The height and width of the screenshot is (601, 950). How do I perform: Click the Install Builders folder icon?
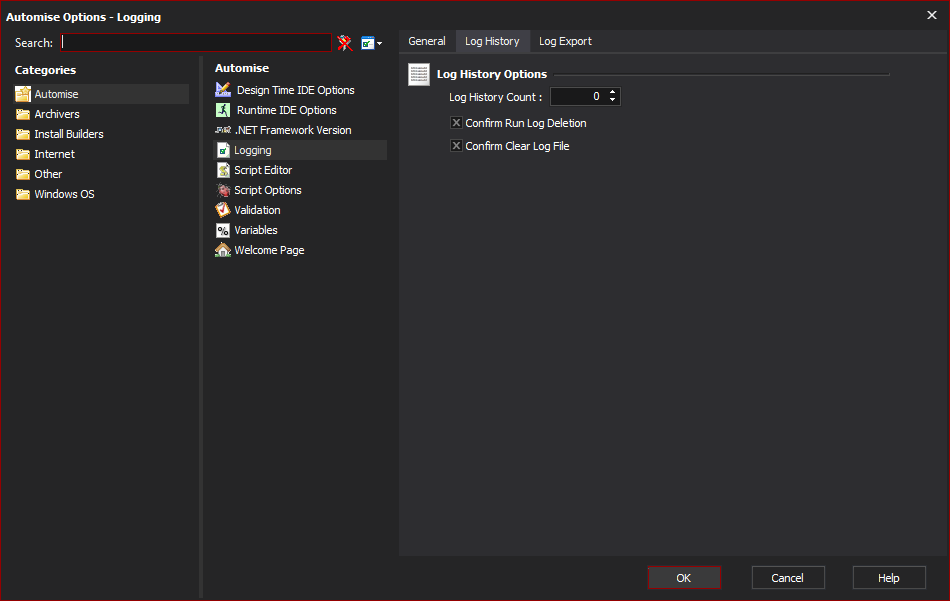click(x=23, y=134)
